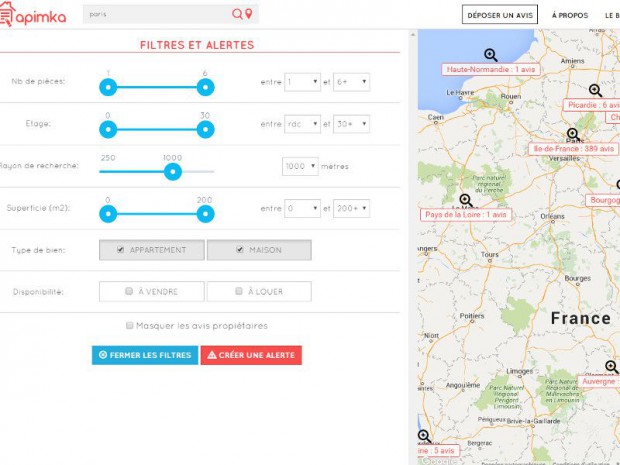Click the Orléans city label on map

point(552,216)
